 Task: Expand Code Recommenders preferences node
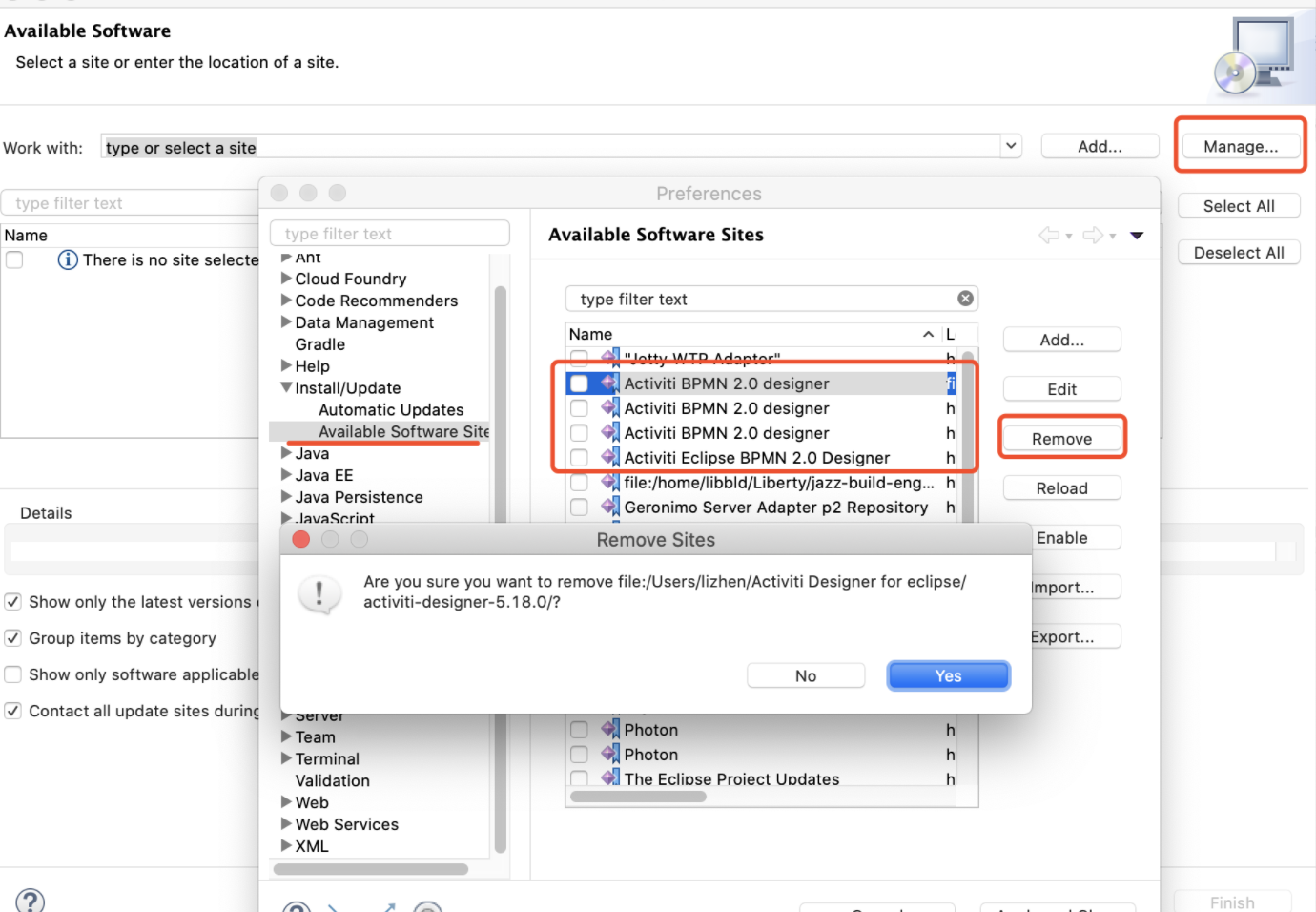point(286,301)
